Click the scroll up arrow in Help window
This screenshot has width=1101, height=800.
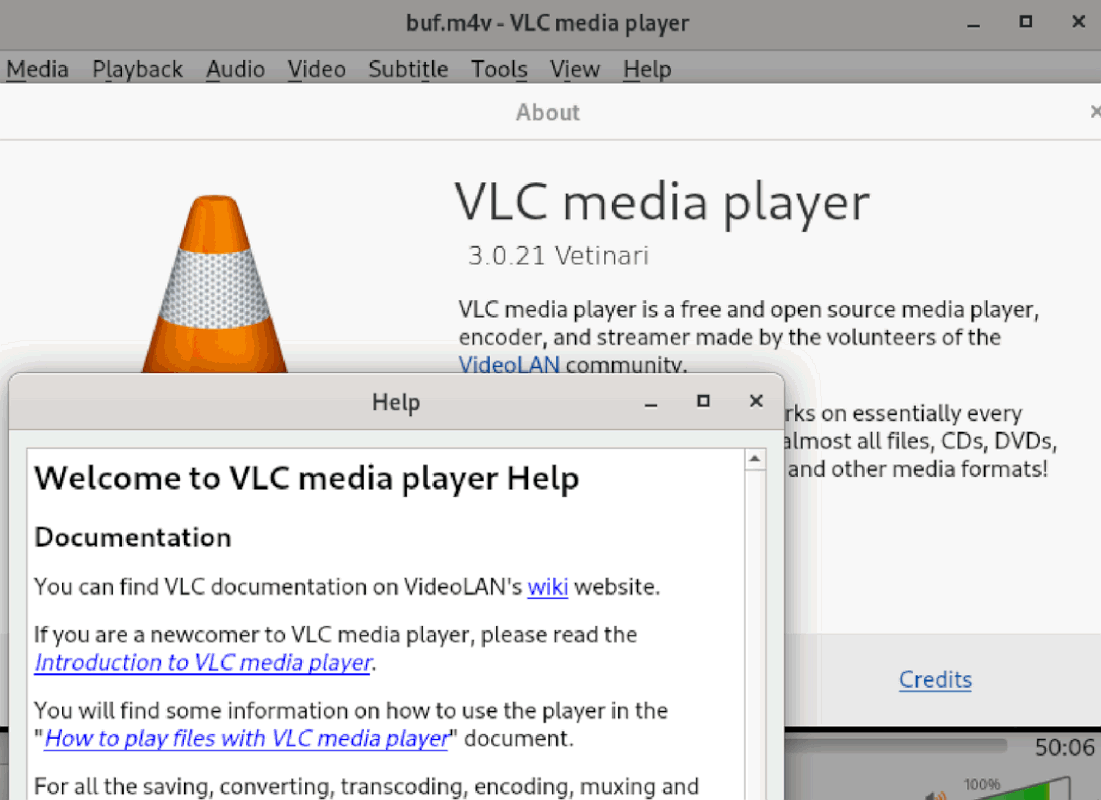(x=755, y=459)
